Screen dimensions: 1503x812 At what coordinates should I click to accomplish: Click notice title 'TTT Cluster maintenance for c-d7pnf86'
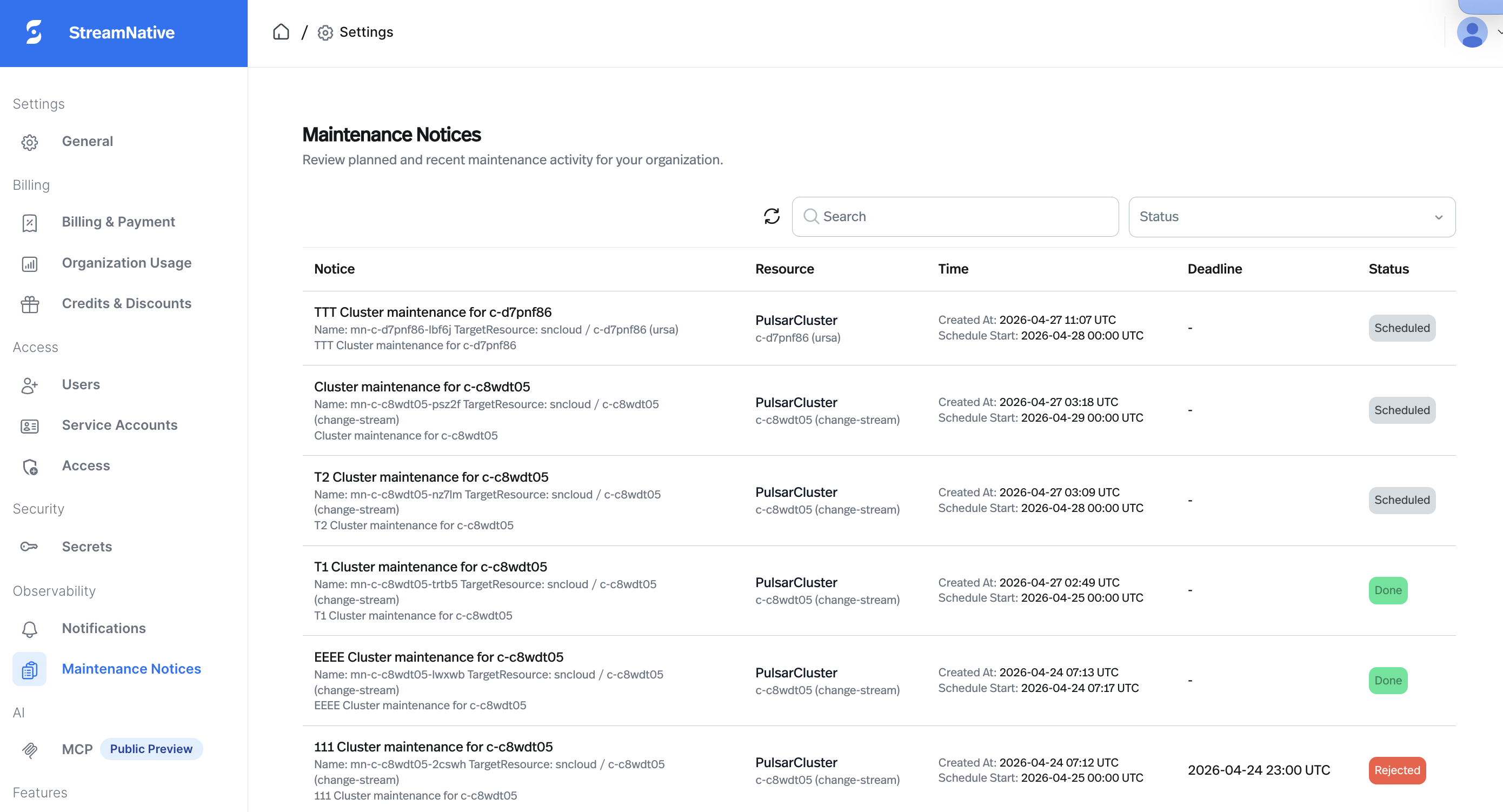[x=433, y=312]
